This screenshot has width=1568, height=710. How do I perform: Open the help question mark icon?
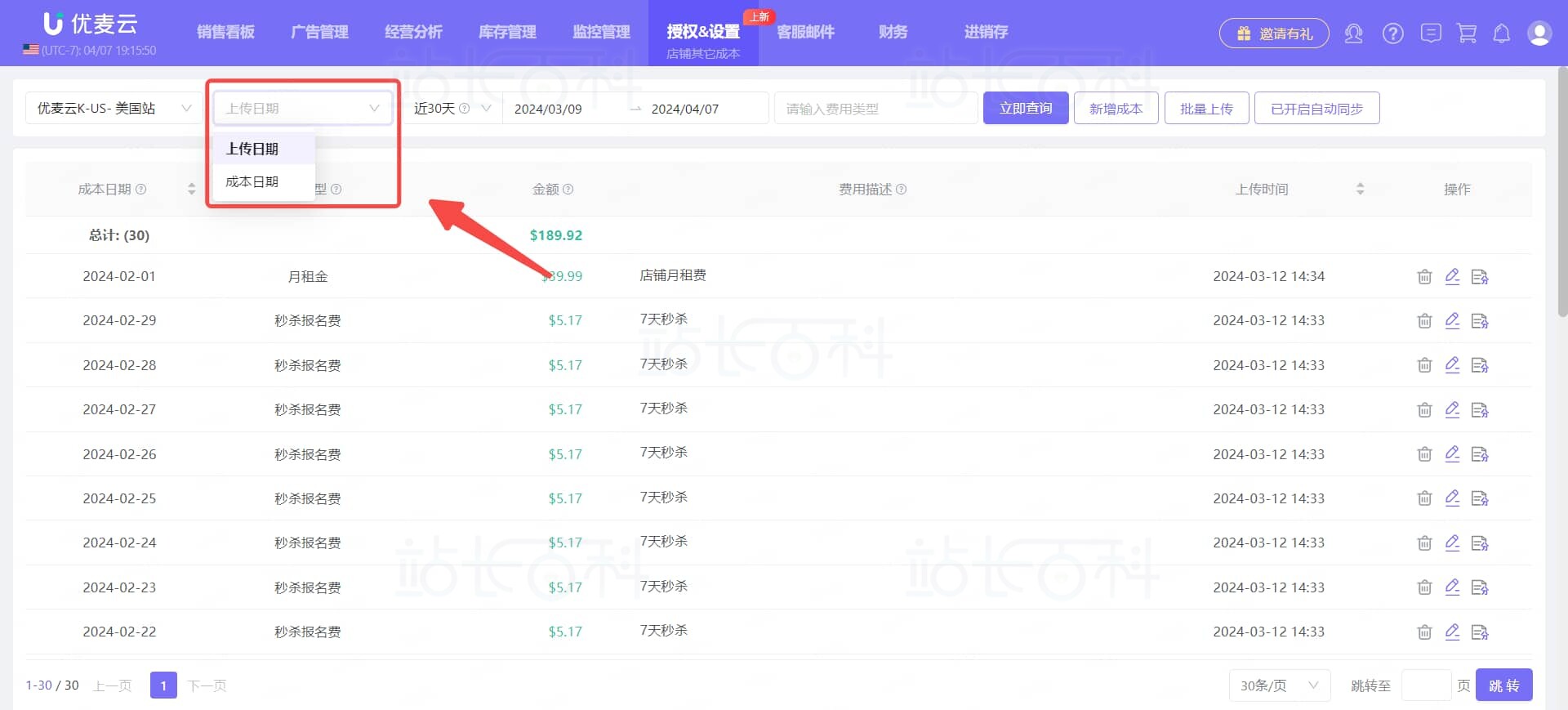(1392, 33)
